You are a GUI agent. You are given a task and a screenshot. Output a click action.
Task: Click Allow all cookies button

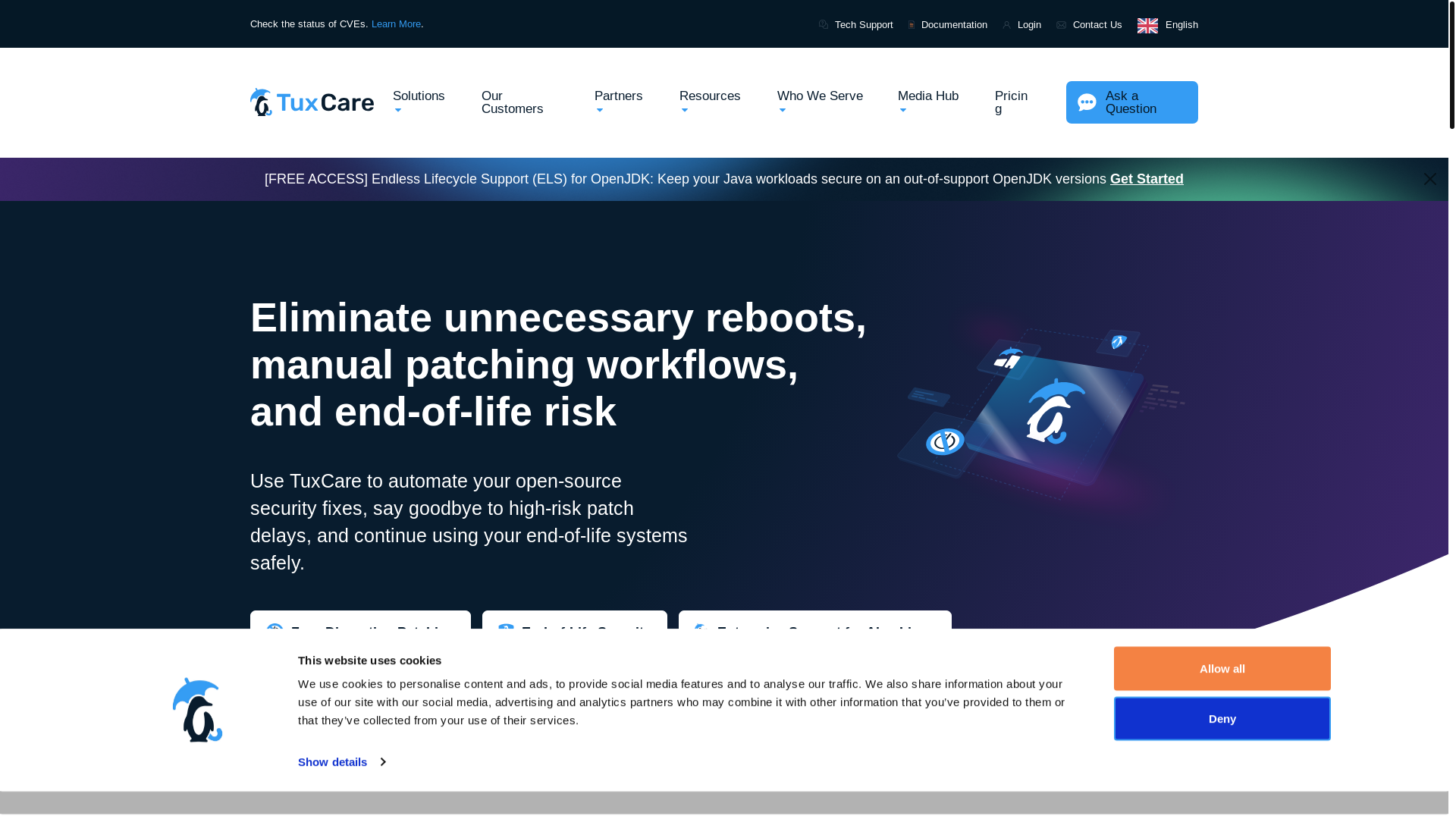pyautogui.click(x=1222, y=669)
